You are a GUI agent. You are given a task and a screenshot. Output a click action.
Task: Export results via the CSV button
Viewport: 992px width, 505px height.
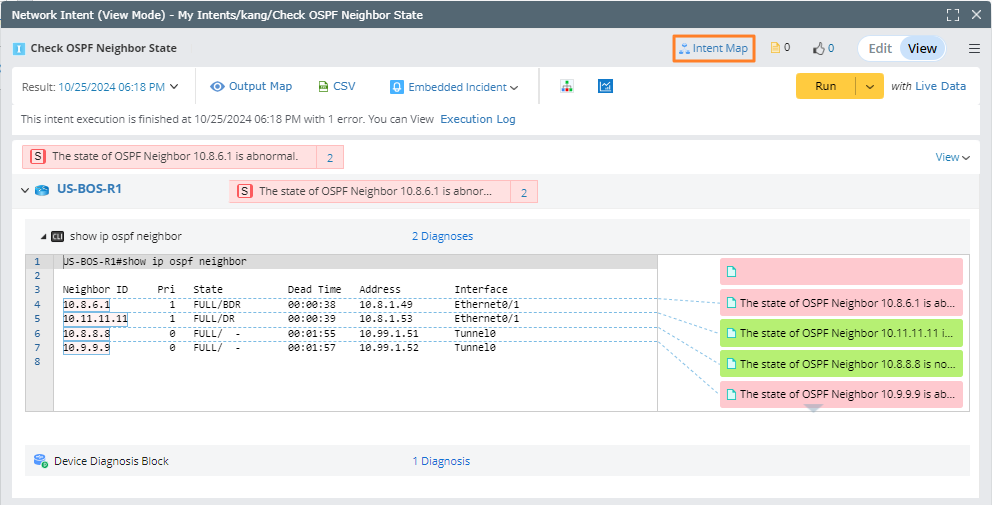336,87
